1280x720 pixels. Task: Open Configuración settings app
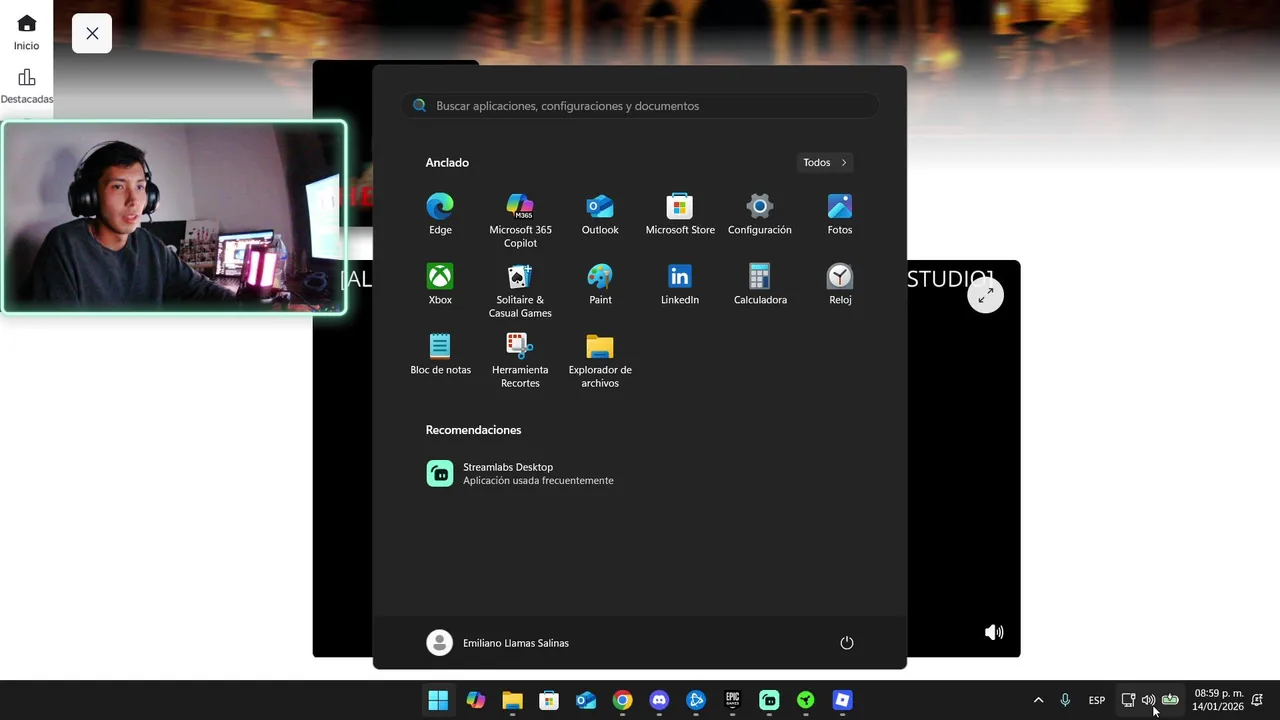coord(760,215)
